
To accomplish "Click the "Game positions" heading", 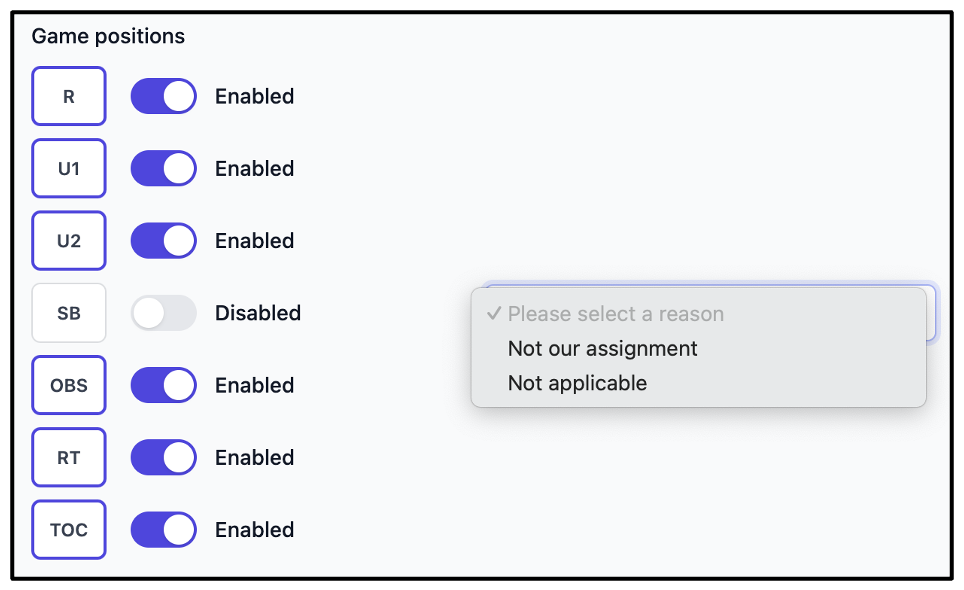I will coord(108,36).
